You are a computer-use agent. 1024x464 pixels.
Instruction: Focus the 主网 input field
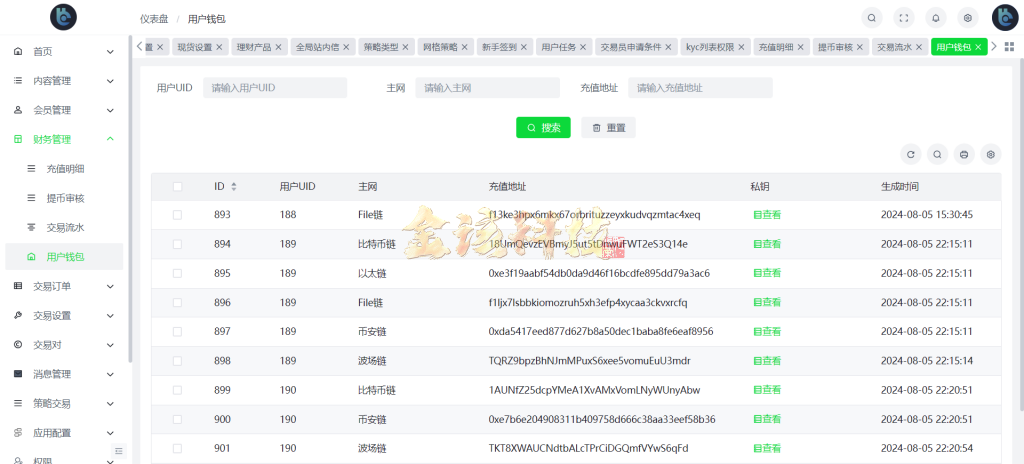pos(487,88)
